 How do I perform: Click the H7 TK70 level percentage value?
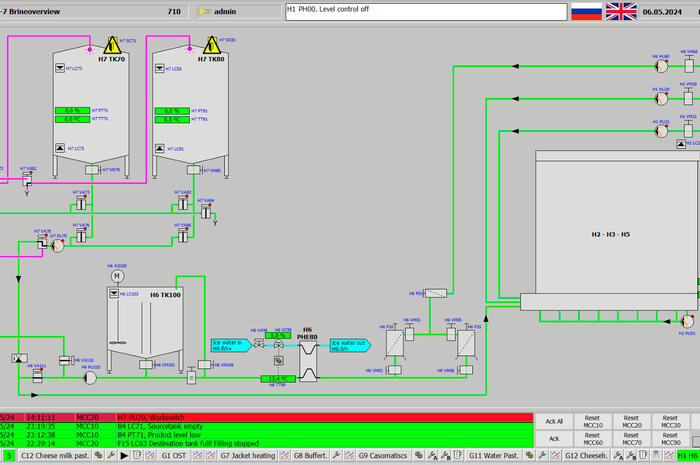72,110
